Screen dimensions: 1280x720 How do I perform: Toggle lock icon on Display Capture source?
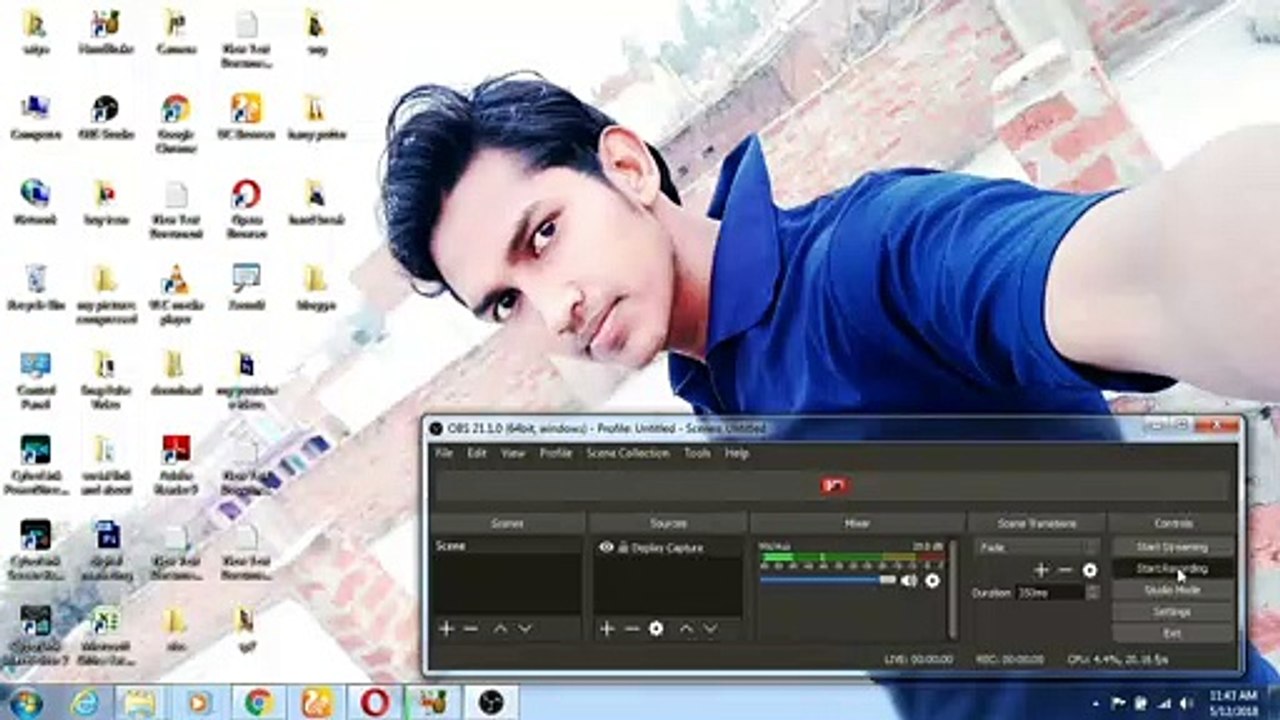pyautogui.click(x=623, y=547)
